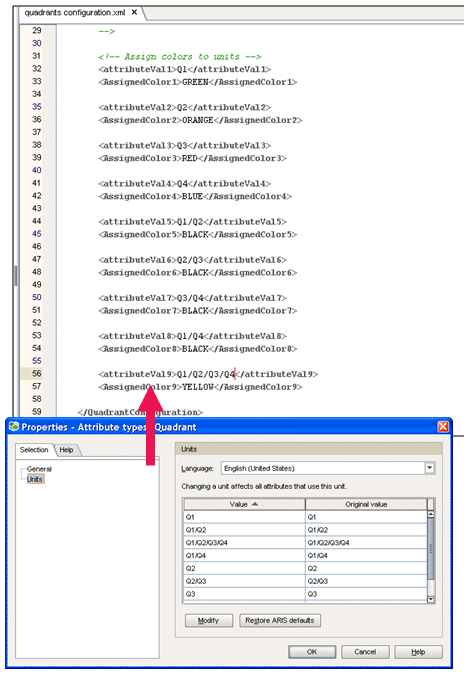Sort by the Value column header
464x681 pixels.
pos(244,504)
